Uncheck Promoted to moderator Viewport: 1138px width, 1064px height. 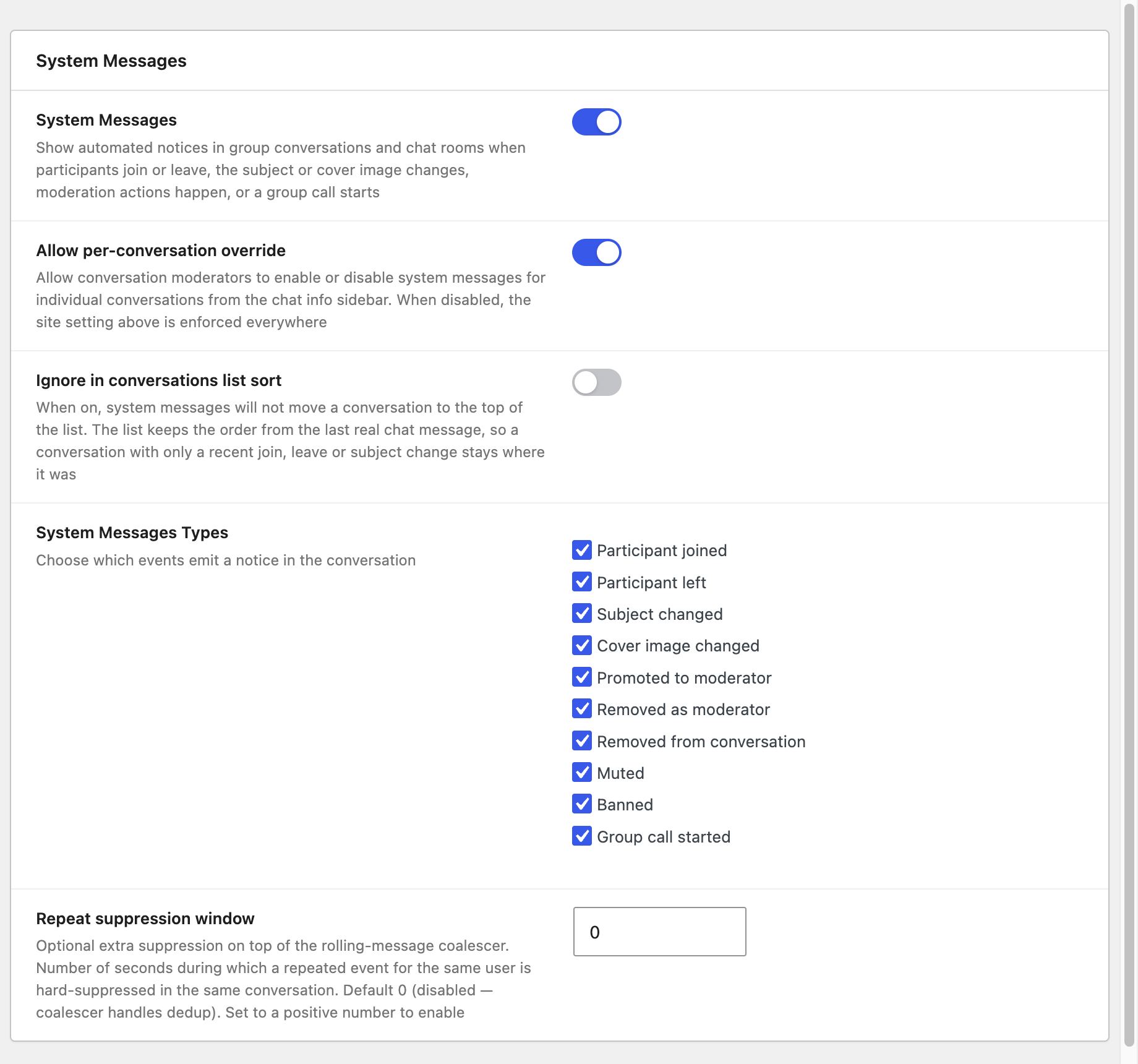582,677
